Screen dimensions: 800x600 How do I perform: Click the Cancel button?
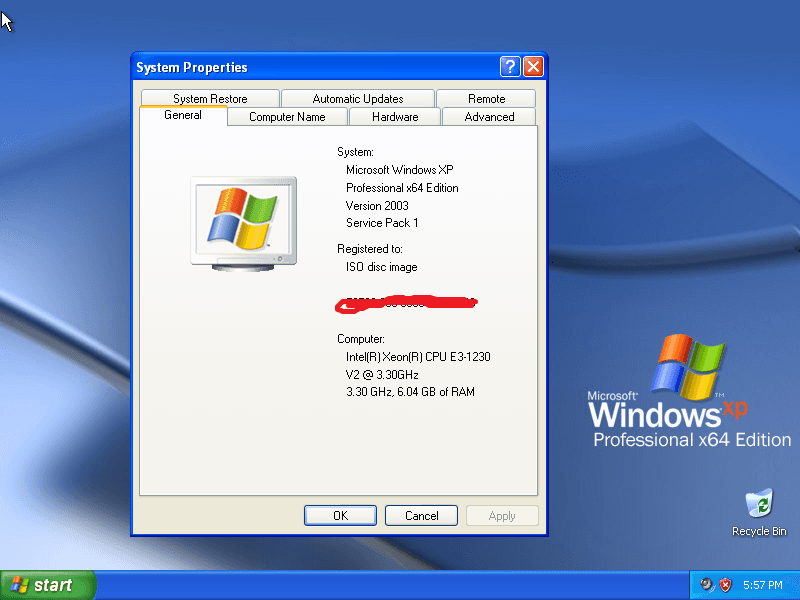coord(421,516)
